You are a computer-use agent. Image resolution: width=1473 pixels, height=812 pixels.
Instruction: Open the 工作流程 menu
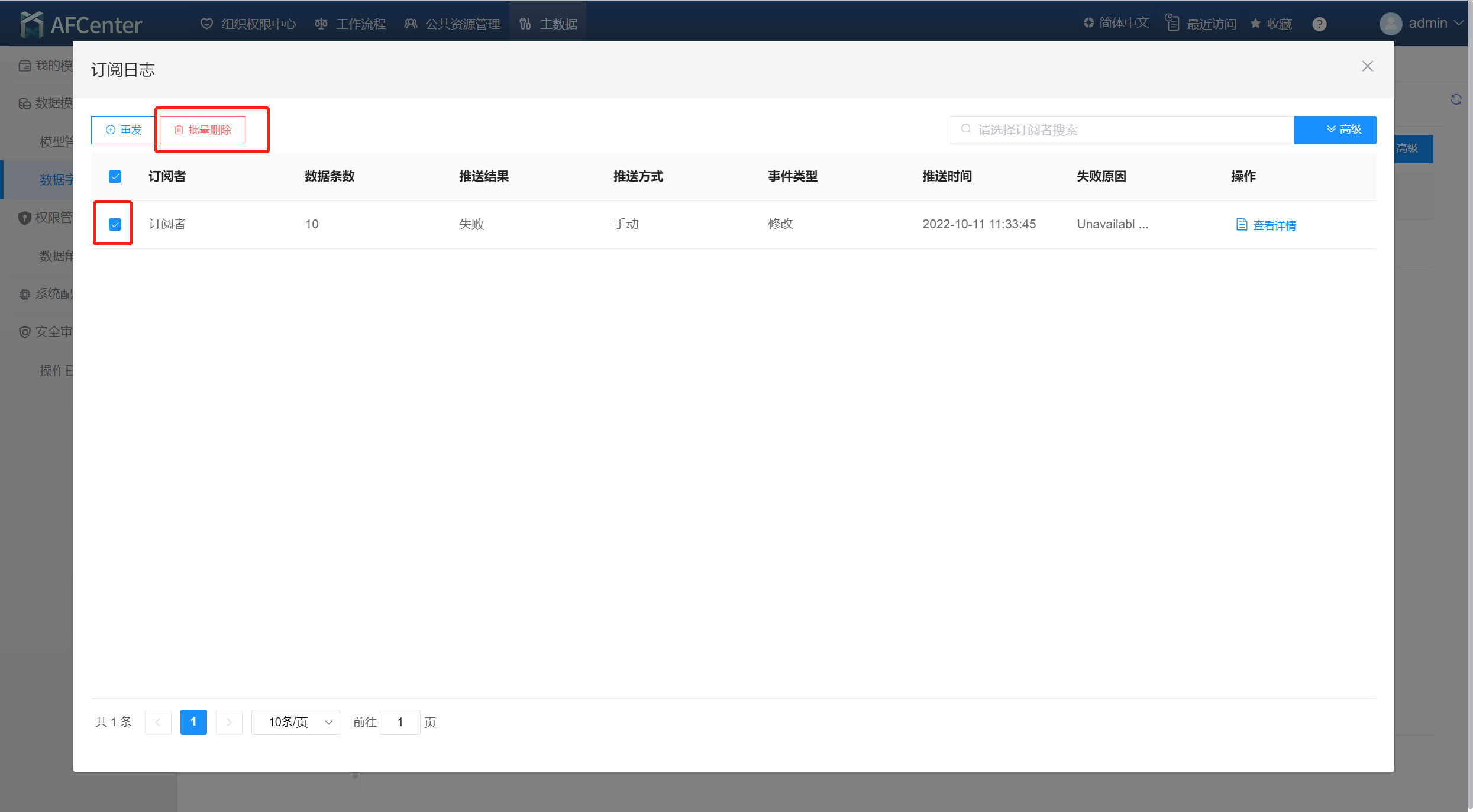[x=351, y=24]
